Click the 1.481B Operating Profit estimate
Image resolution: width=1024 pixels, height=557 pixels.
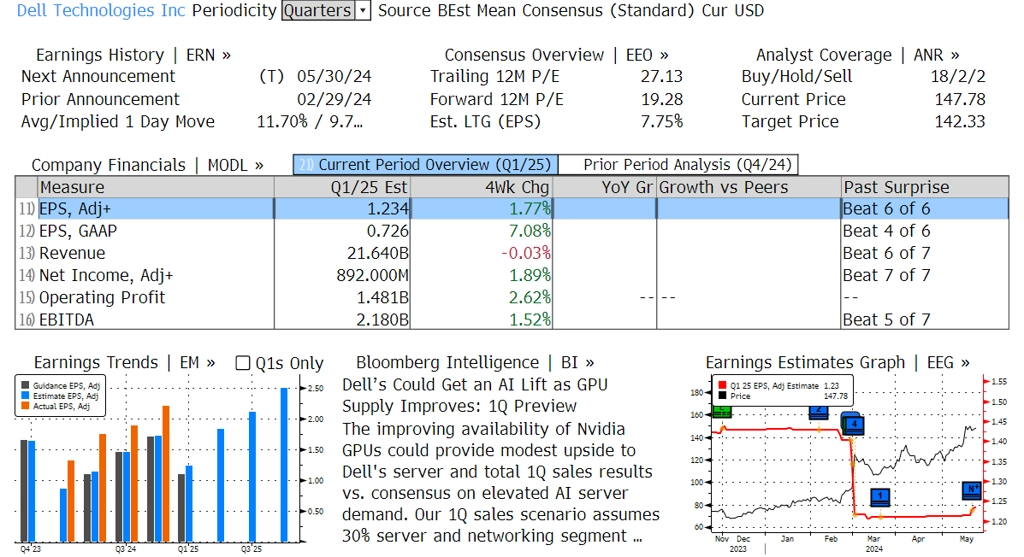[x=383, y=298]
